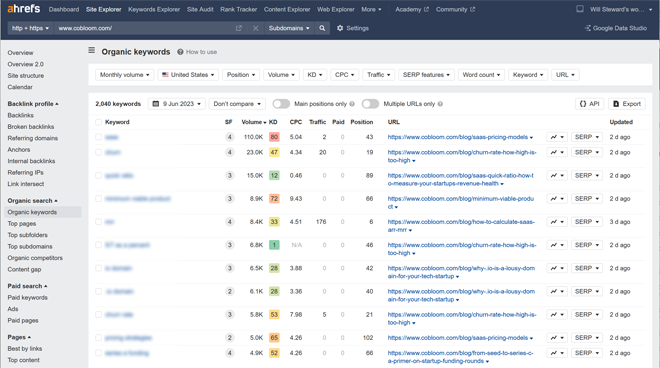Open trend chart for volume 23.0K row

(x=557, y=152)
